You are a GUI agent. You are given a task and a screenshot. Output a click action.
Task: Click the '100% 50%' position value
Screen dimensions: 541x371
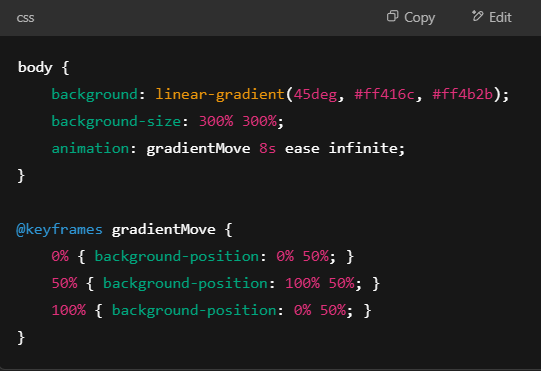click(x=320, y=283)
